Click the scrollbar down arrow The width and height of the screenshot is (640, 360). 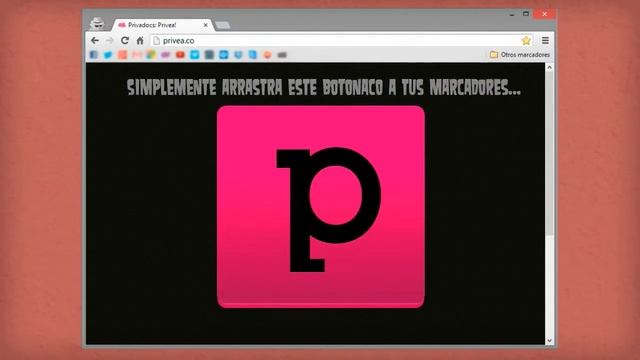click(549, 340)
